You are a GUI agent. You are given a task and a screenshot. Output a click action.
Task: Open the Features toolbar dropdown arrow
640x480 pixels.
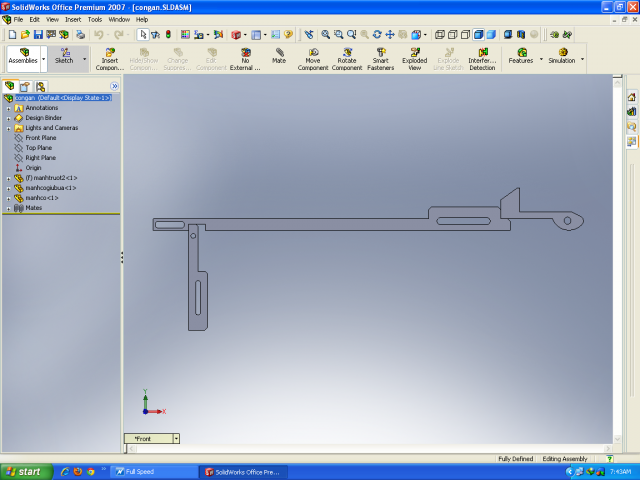point(541,59)
